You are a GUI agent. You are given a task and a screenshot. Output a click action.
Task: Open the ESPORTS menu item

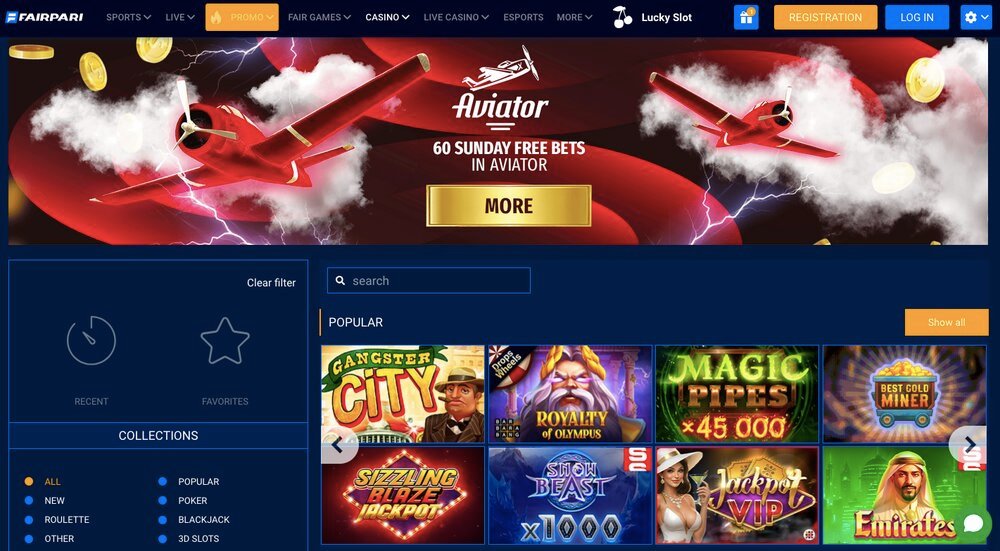pos(523,17)
